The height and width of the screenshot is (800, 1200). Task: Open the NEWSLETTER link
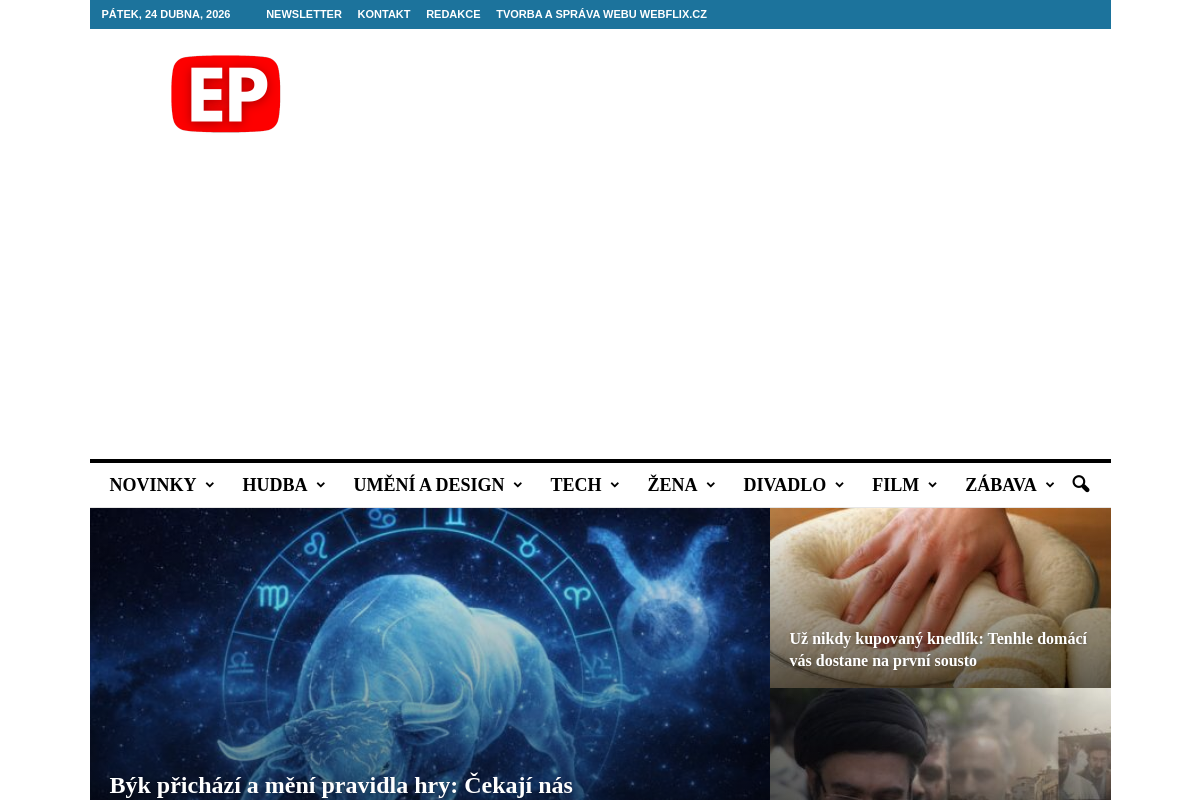304,14
